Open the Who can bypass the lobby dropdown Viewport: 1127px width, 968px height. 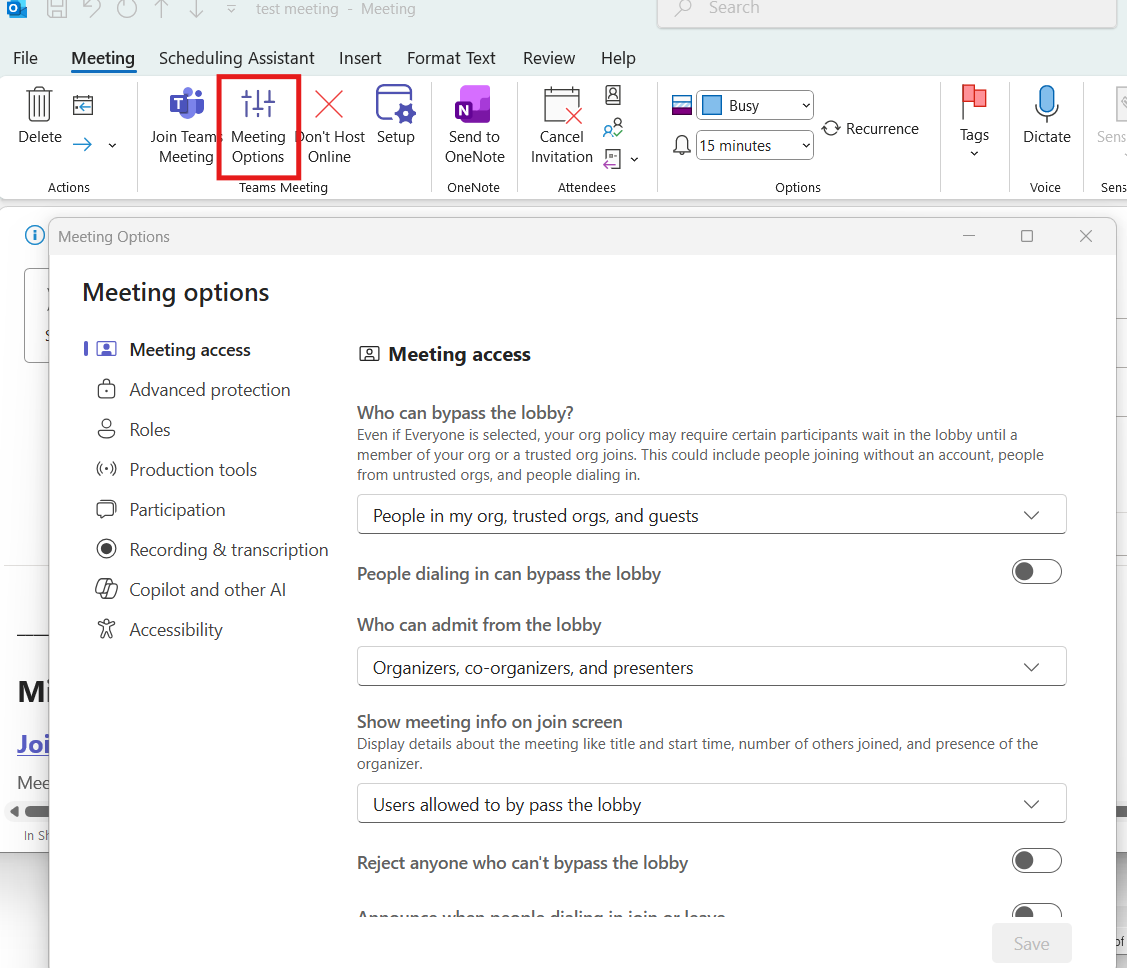(711, 515)
